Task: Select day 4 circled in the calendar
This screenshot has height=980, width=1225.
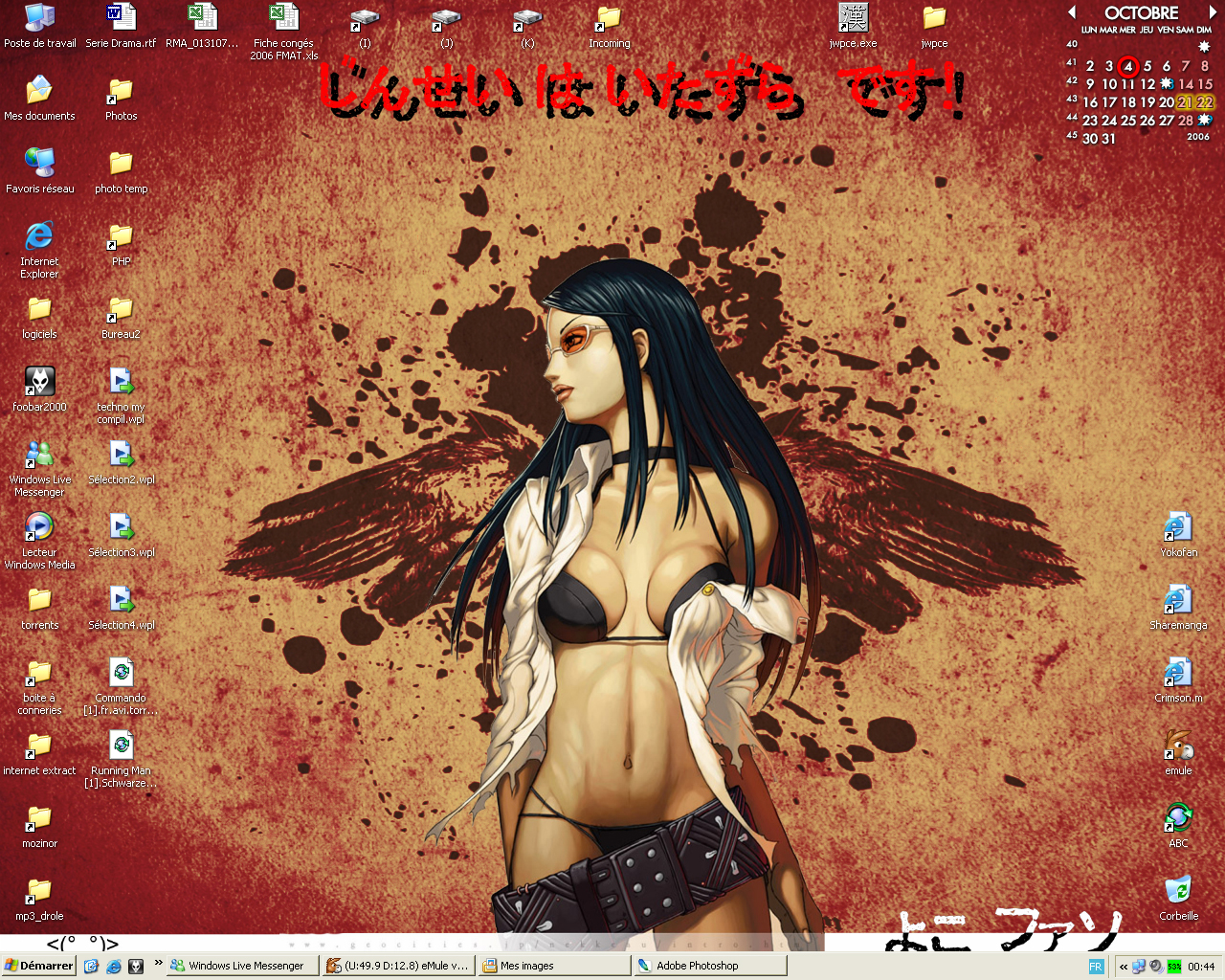Action: 1128,66
